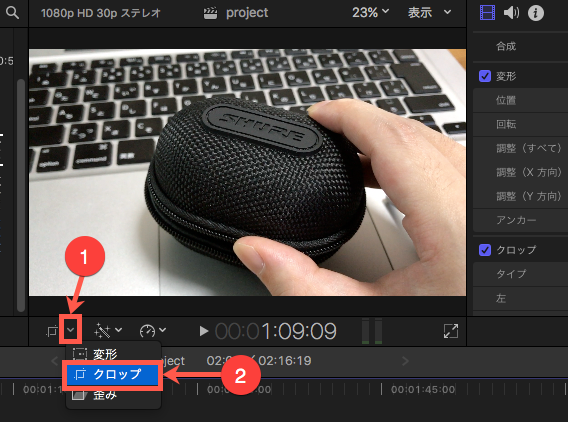
Task: Open the retime dropdown chevron
Action: tap(162, 330)
